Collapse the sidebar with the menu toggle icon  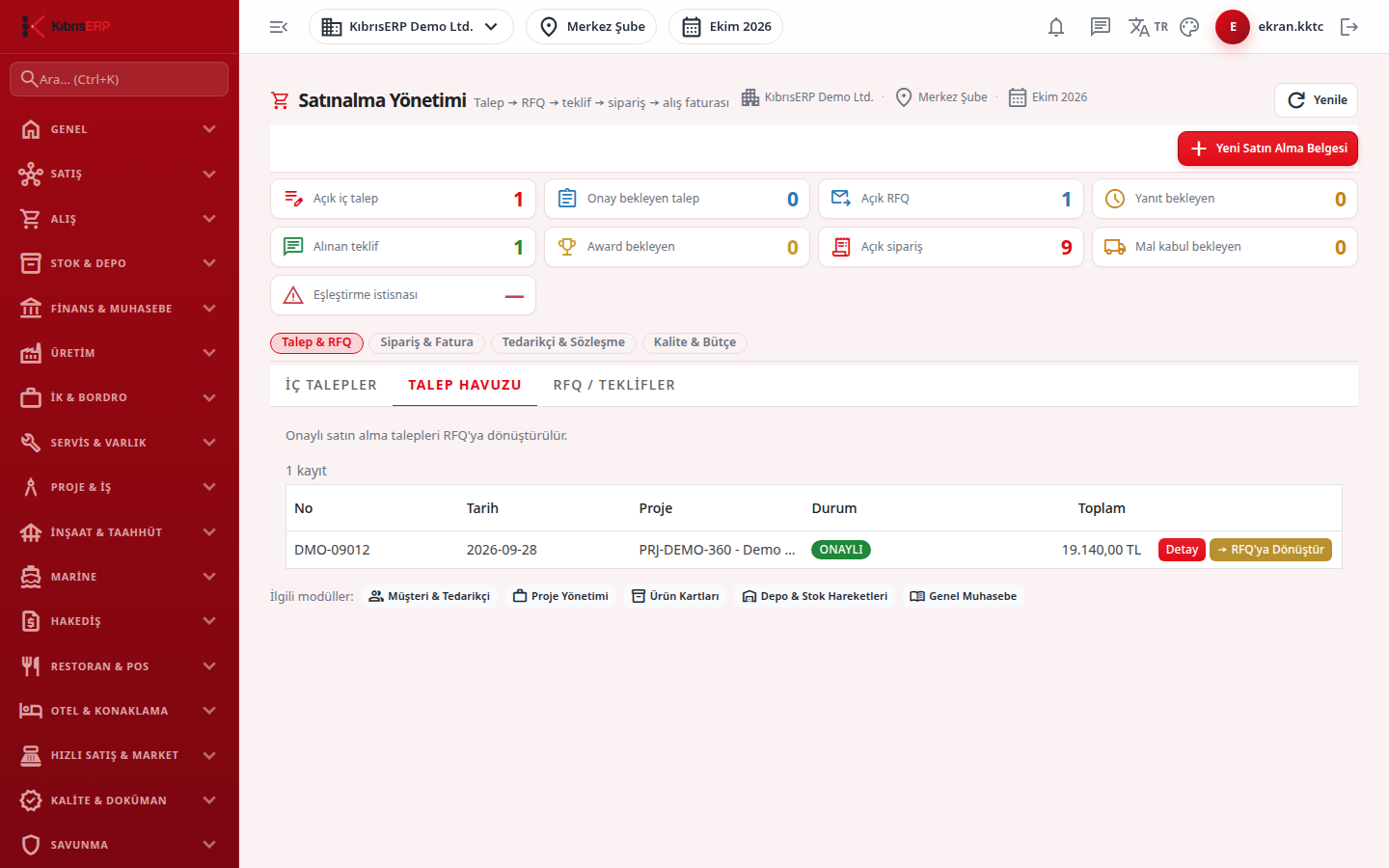coord(279,27)
